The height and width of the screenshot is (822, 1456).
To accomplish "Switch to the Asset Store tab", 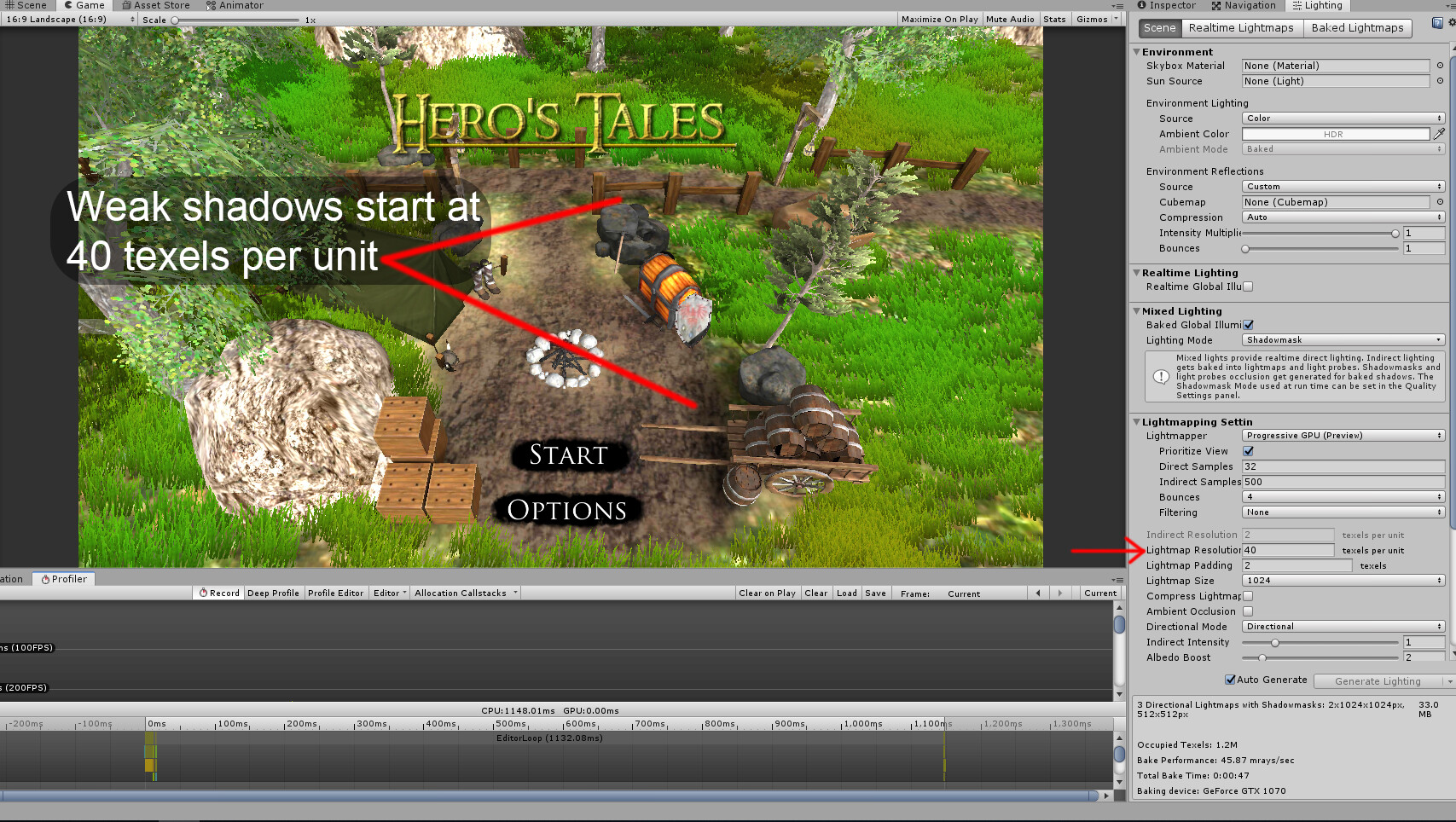I will click(156, 5).
